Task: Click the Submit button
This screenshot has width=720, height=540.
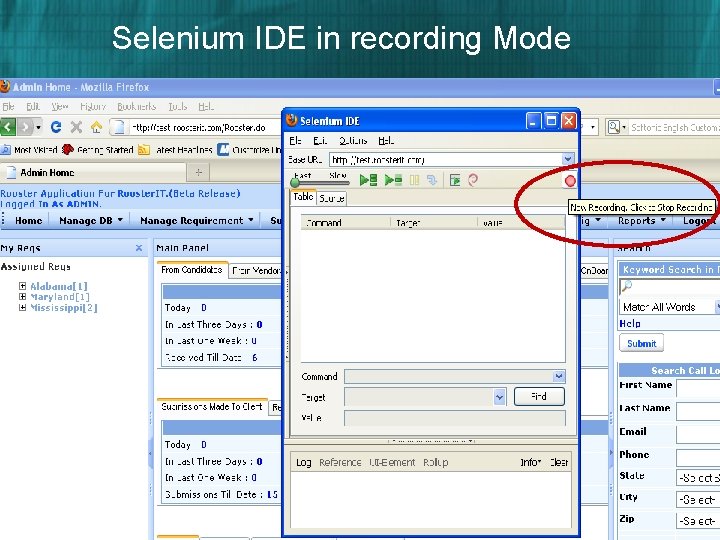Action: [x=641, y=343]
